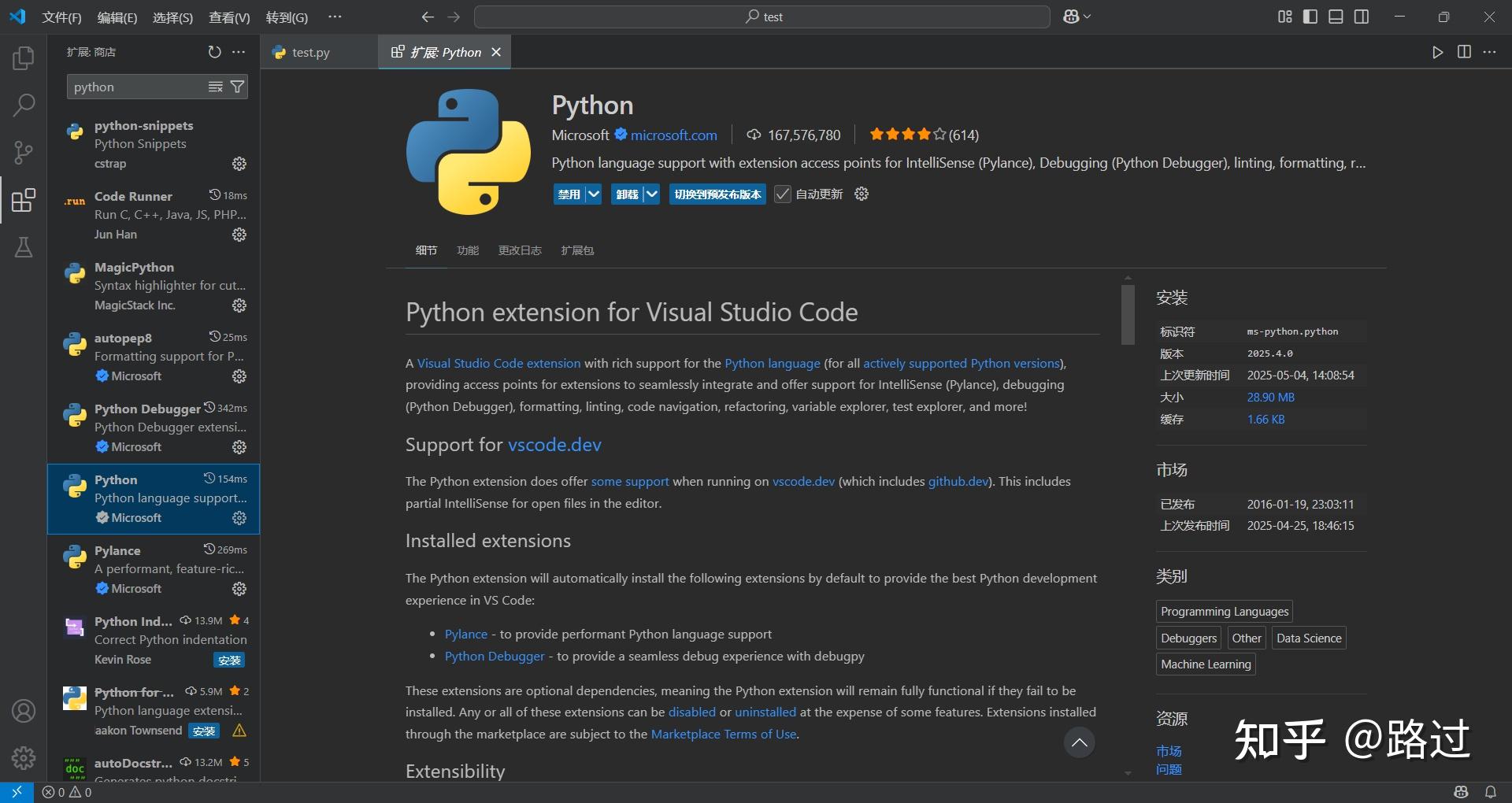Image resolution: width=1512 pixels, height=803 pixels.
Task: Run test.py using the play icon
Action: pos(1437,52)
